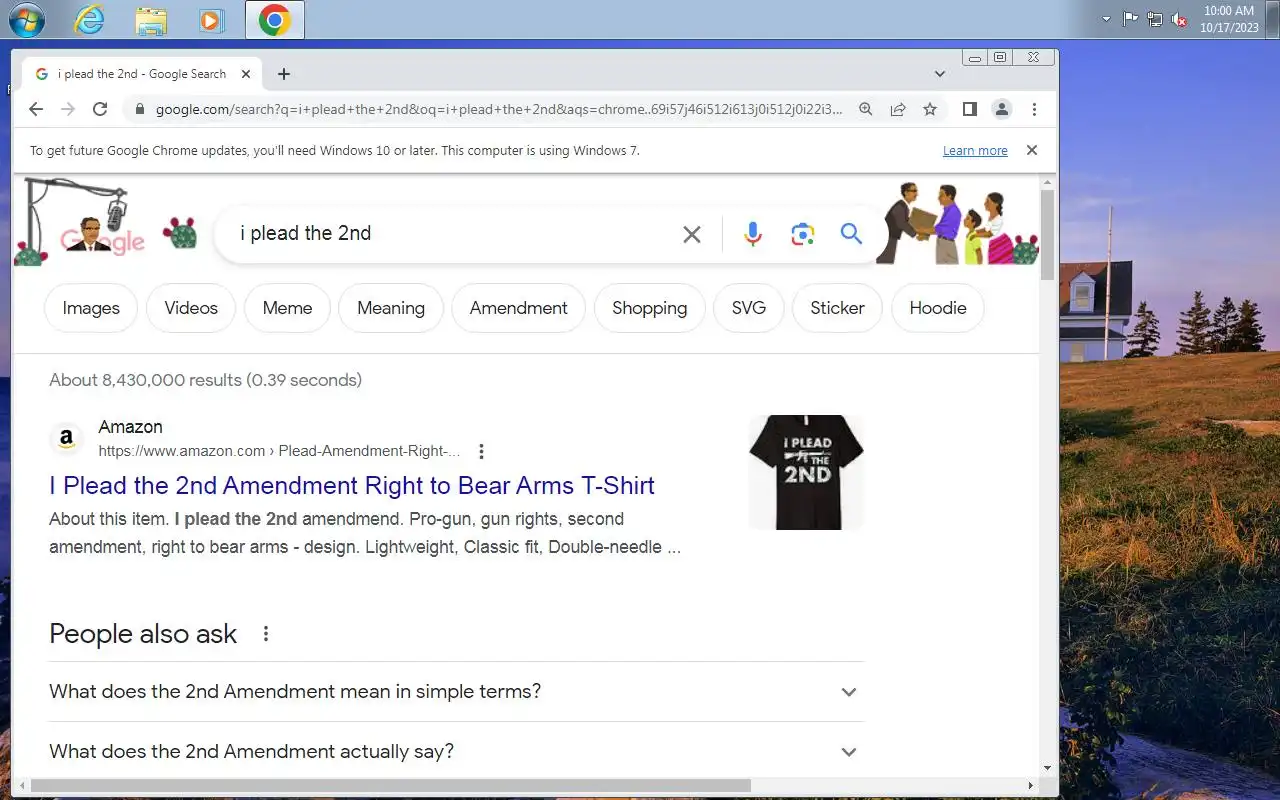1280x800 pixels.
Task: Open People also ask options dots
Action: pyautogui.click(x=266, y=634)
